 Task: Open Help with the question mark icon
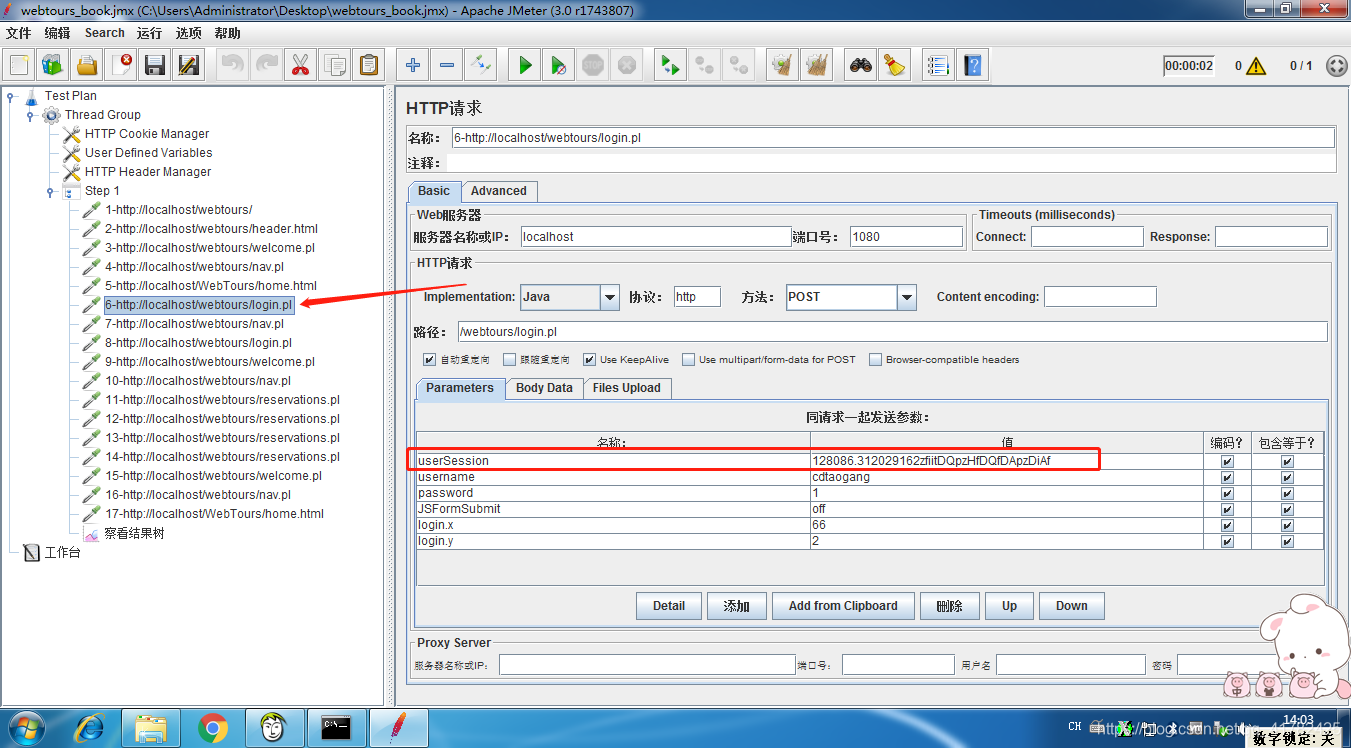tap(971, 66)
